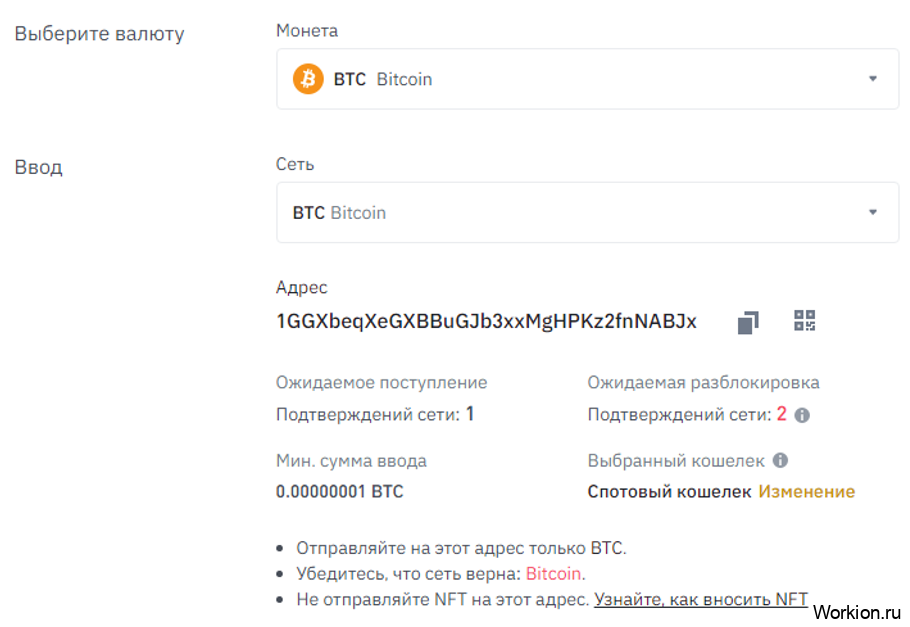Click the red Bitcoin network name
The height and width of the screenshot is (627, 910).
tap(553, 574)
